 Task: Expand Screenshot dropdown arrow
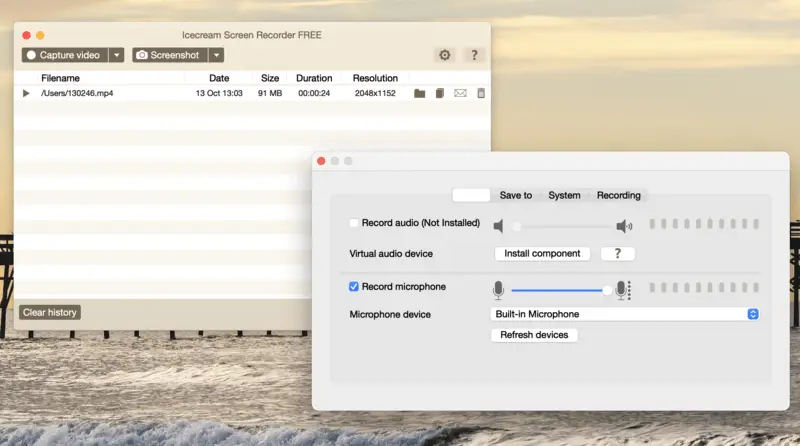click(x=216, y=55)
